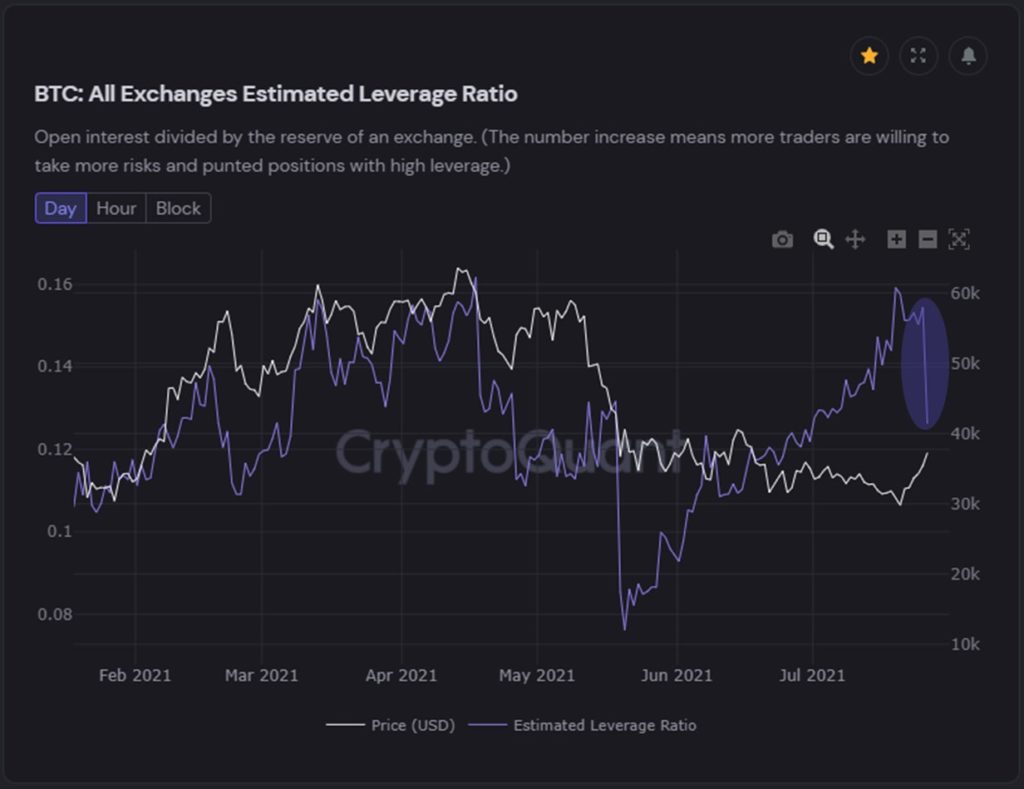This screenshot has width=1024, height=789.
Task: Click the camera icon to download chart image
Action: click(783, 239)
